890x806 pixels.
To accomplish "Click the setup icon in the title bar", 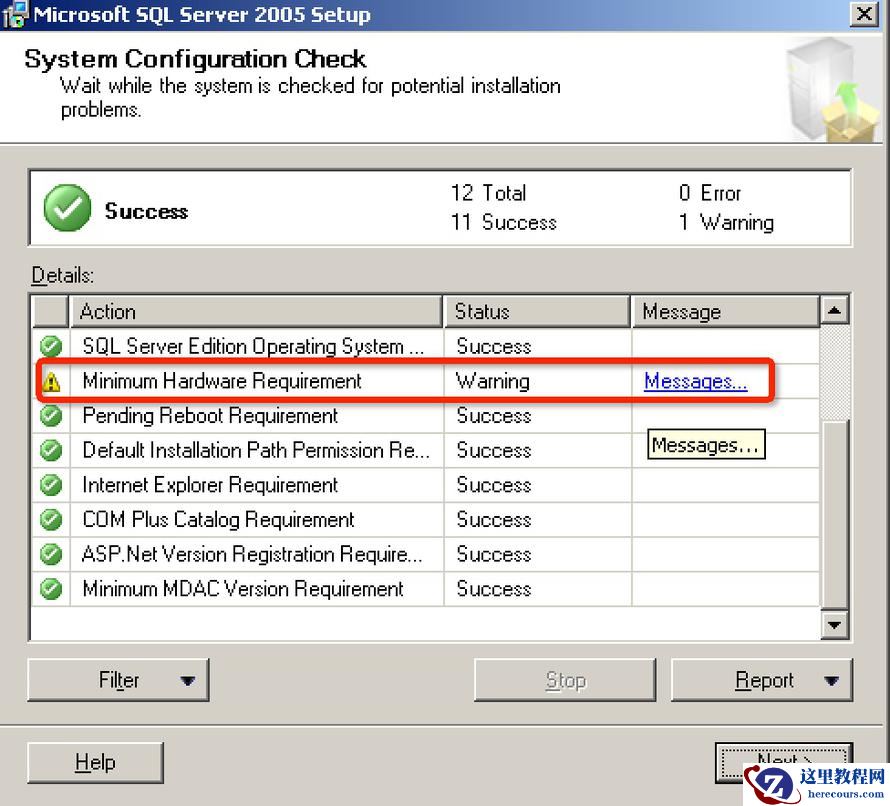I will (x=14, y=14).
